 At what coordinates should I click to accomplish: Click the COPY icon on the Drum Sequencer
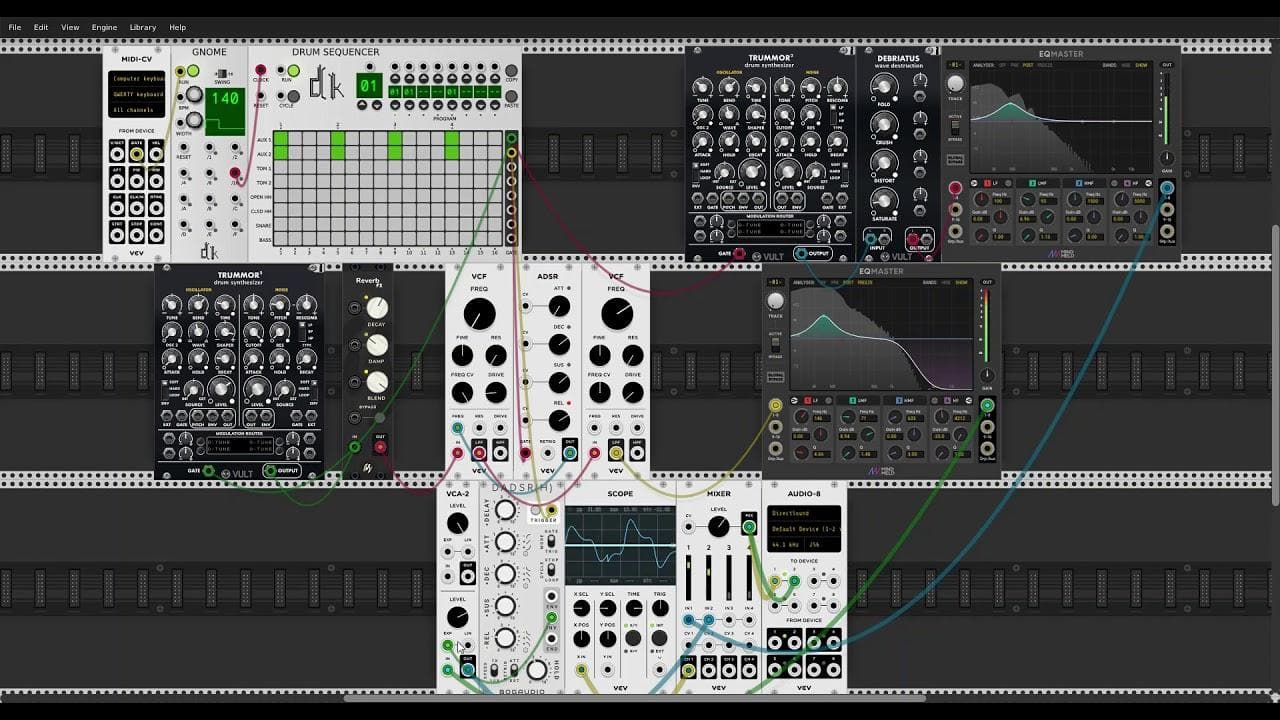tap(511, 70)
